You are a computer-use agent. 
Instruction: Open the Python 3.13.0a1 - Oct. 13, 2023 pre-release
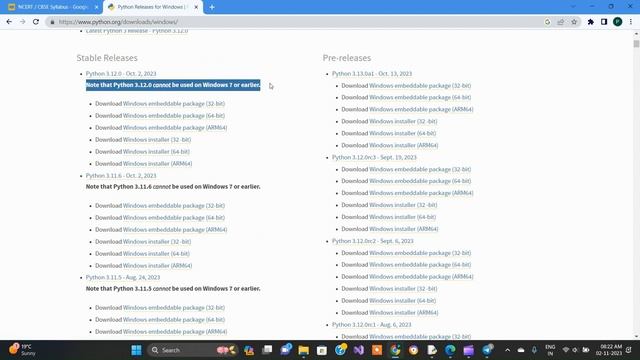point(372,73)
